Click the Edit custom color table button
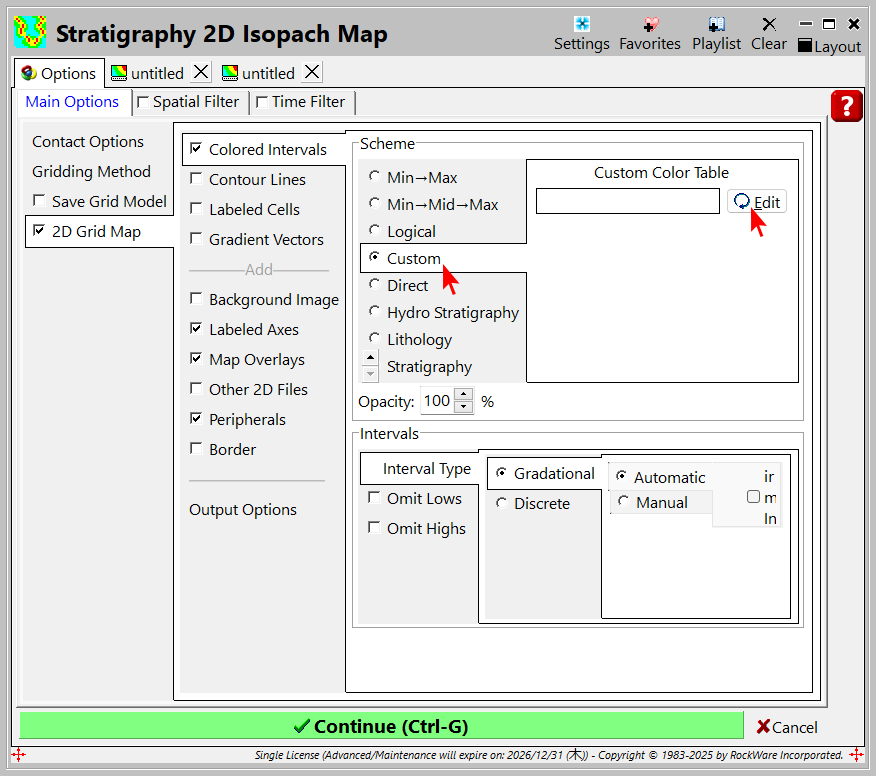This screenshot has width=876, height=776. (x=756, y=202)
